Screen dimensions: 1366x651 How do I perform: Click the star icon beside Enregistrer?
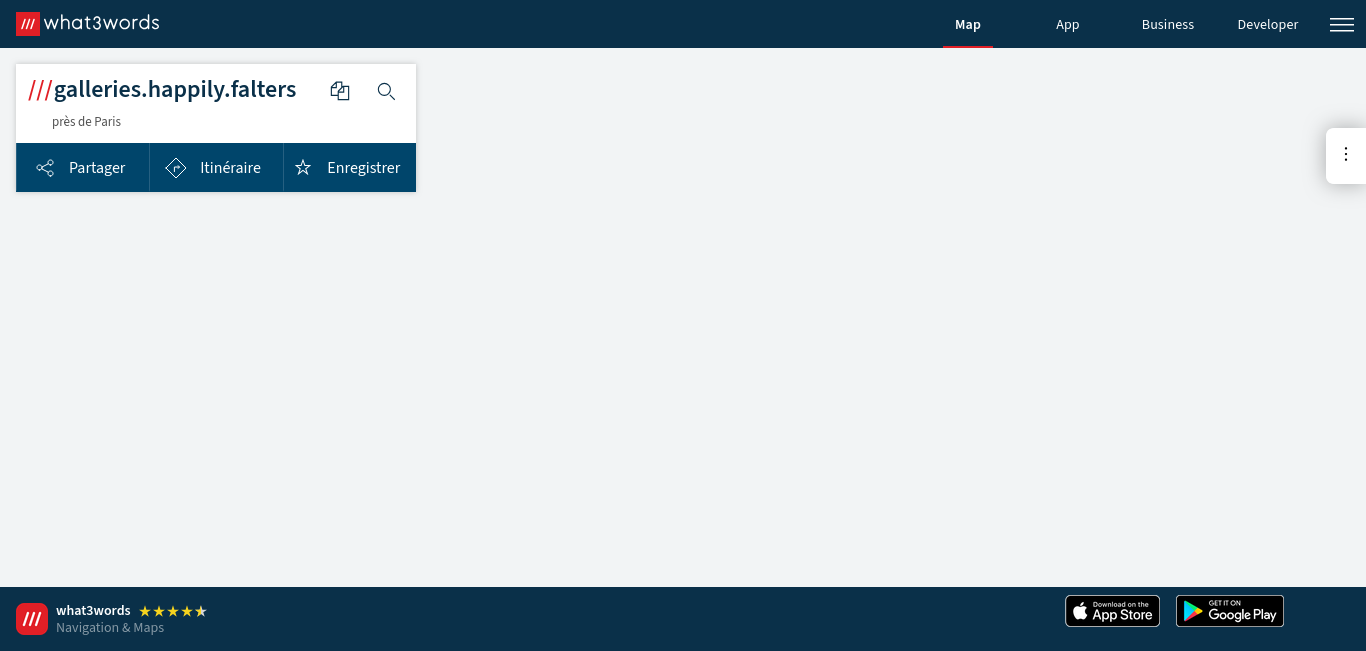(x=303, y=168)
